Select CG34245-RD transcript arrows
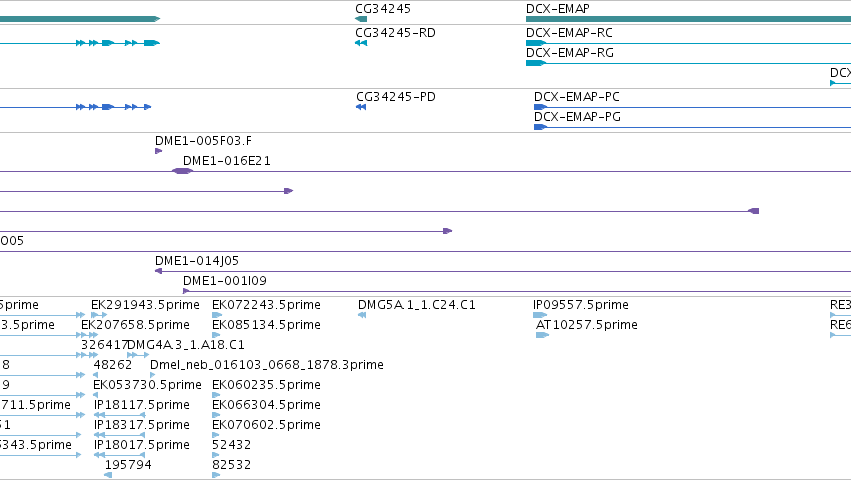This screenshot has height=480, width=851. click(361, 43)
